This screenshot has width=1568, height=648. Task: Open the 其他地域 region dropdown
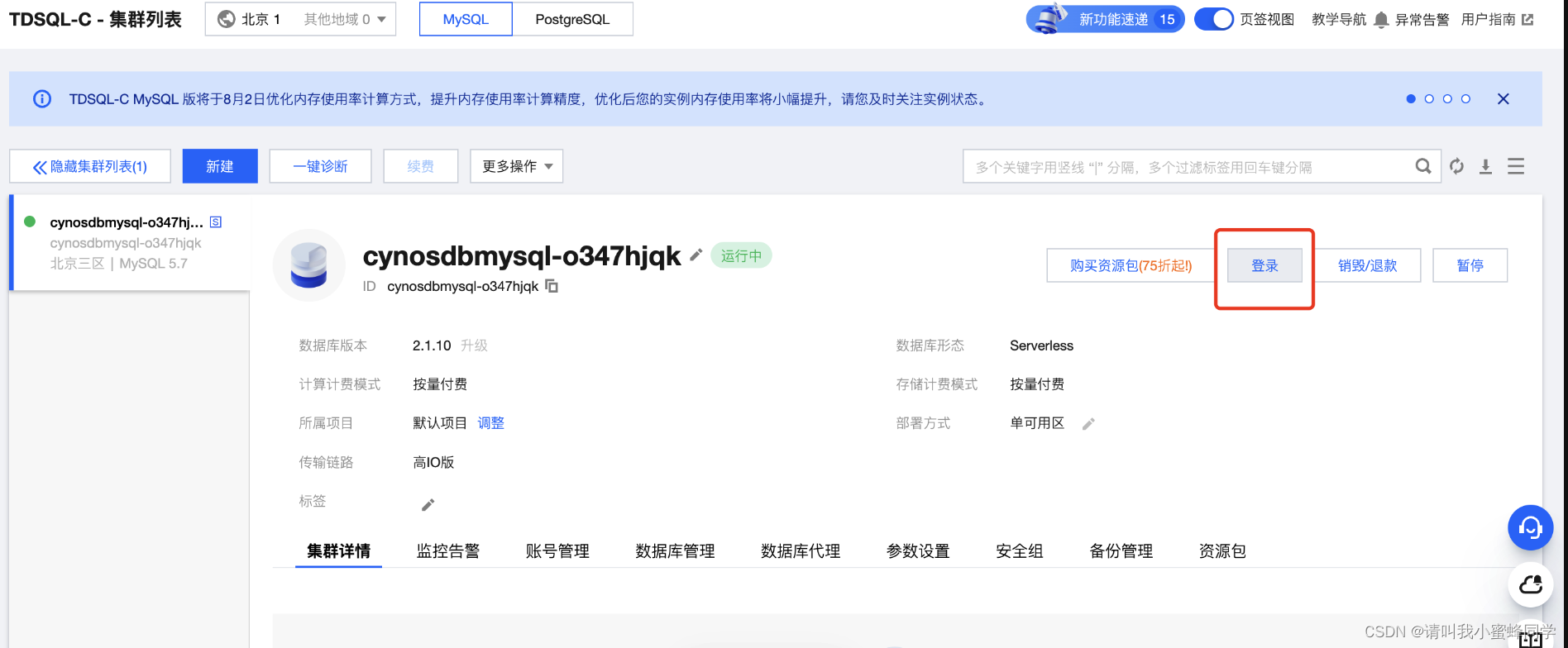(345, 19)
